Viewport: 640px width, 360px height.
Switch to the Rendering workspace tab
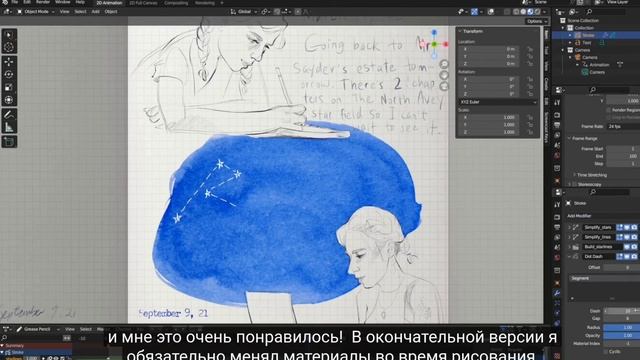(x=205, y=3)
